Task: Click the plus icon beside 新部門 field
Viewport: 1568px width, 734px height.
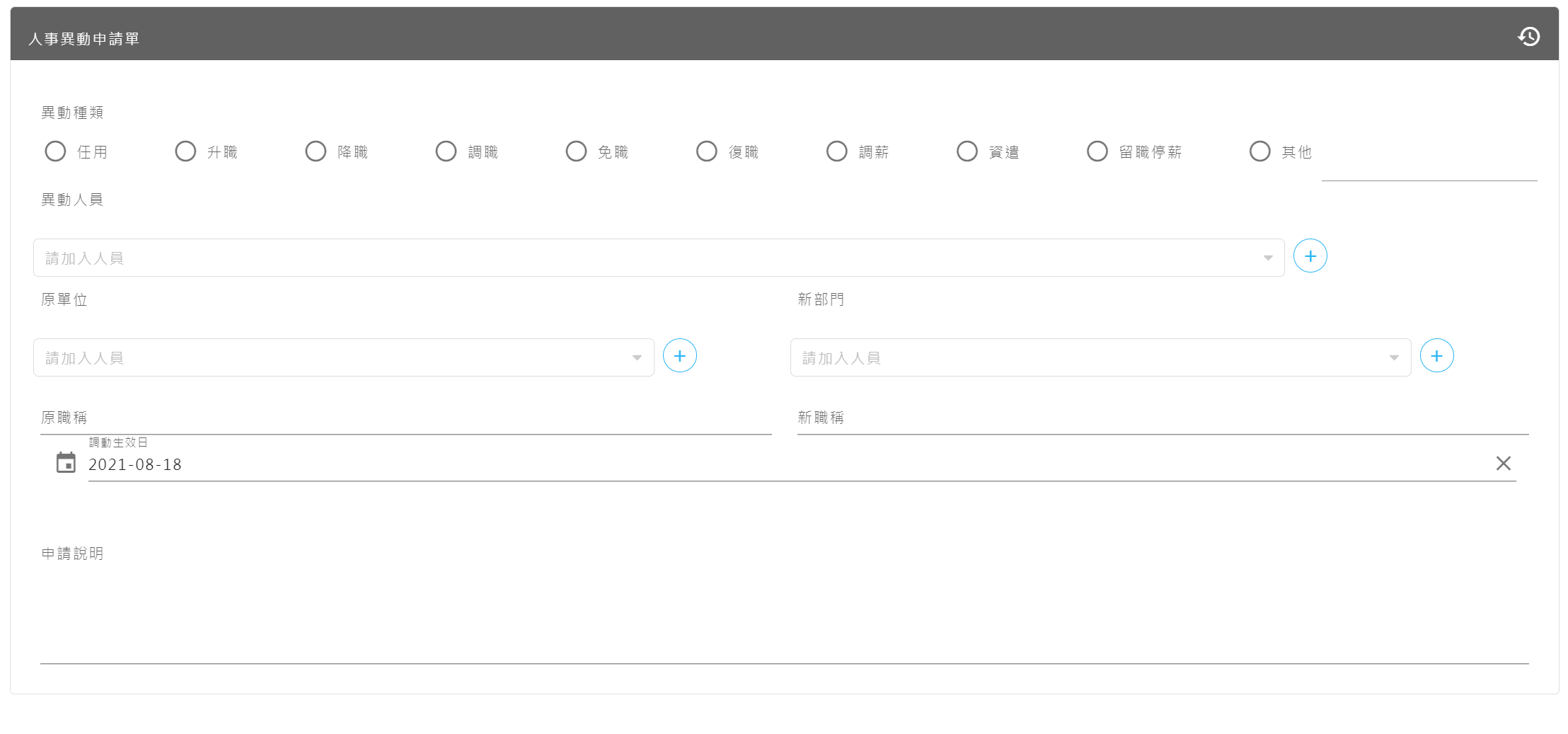Action: 1436,356
